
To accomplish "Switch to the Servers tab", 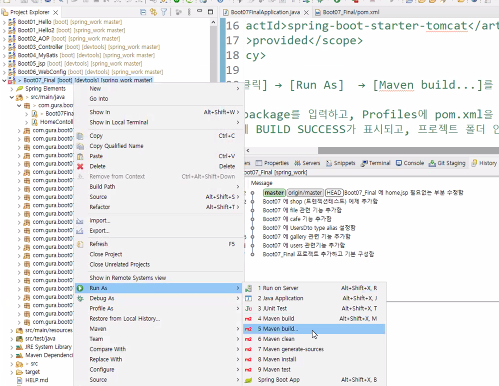I will click(x=307, y=163).
